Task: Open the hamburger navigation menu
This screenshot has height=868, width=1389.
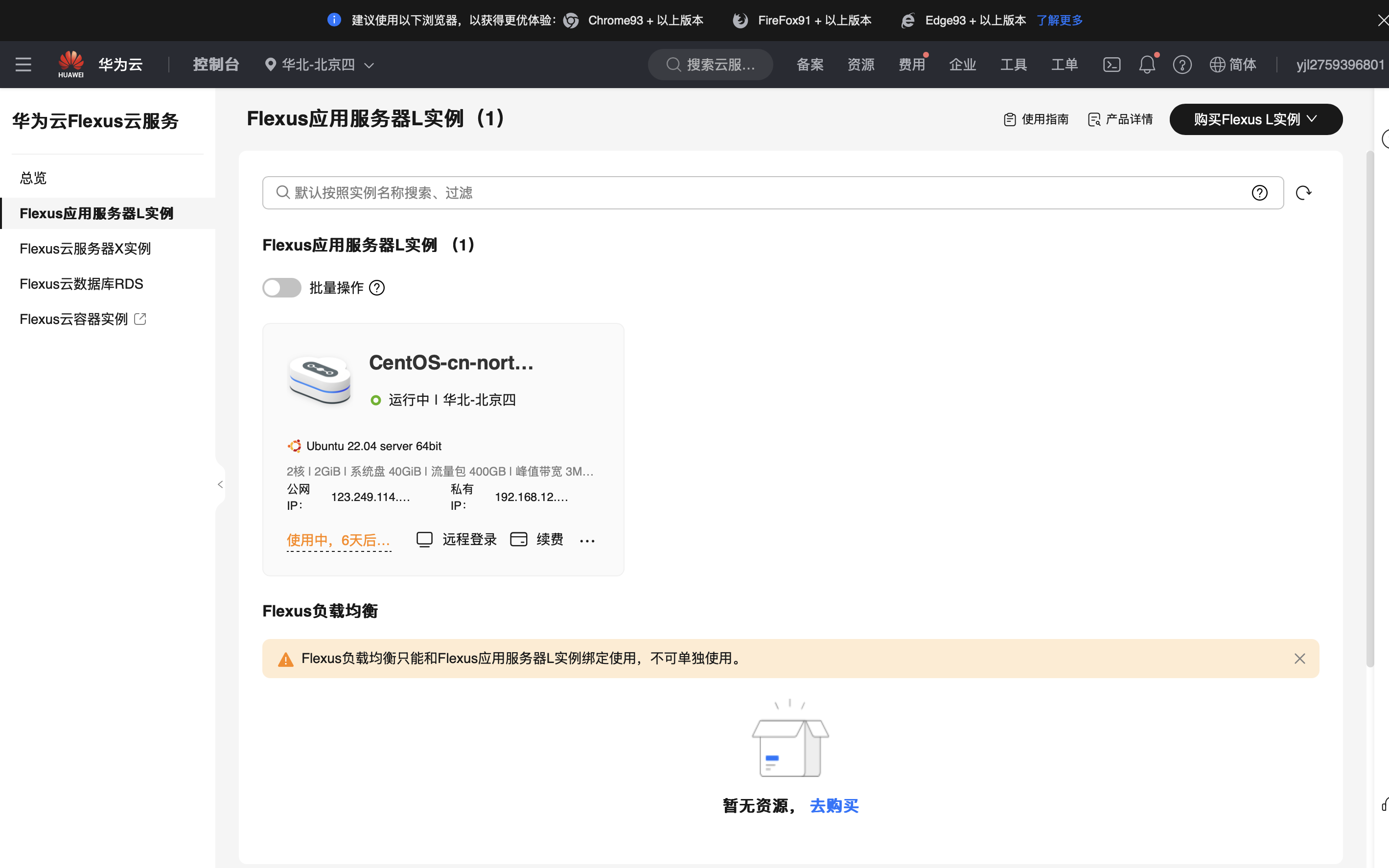Action: [23, 64]
